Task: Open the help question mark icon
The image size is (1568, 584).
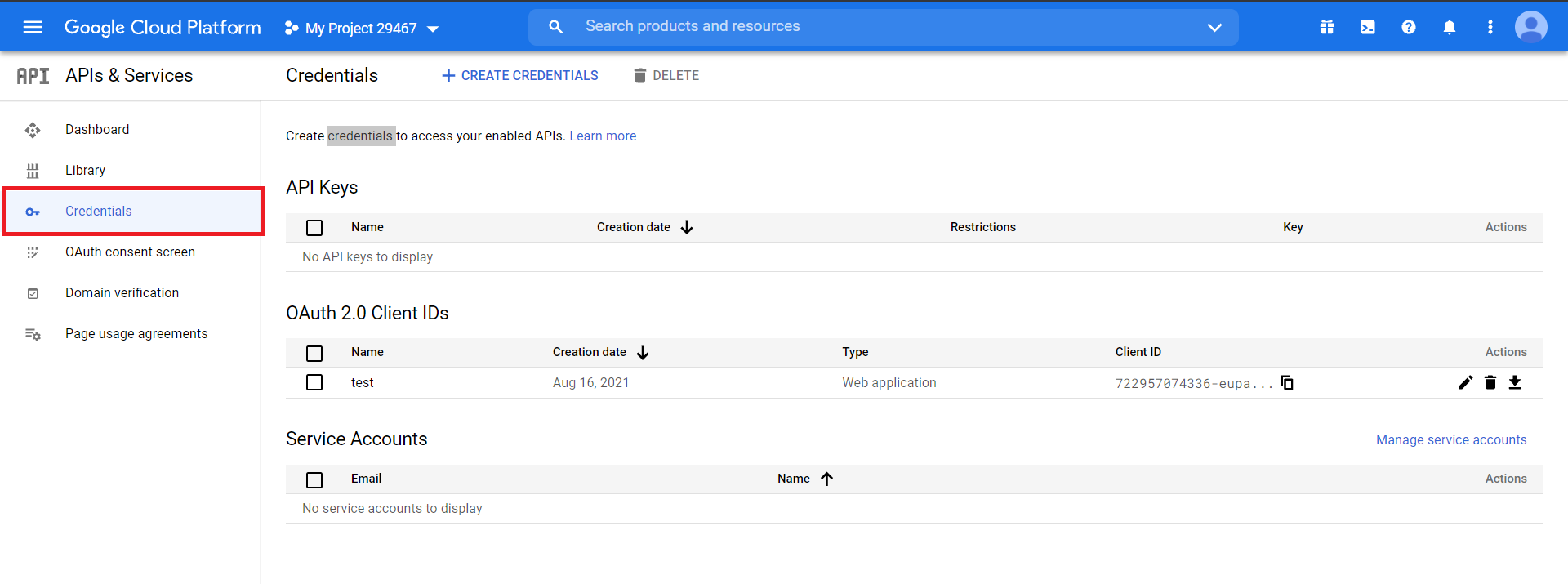Action: coord(1409,28)
